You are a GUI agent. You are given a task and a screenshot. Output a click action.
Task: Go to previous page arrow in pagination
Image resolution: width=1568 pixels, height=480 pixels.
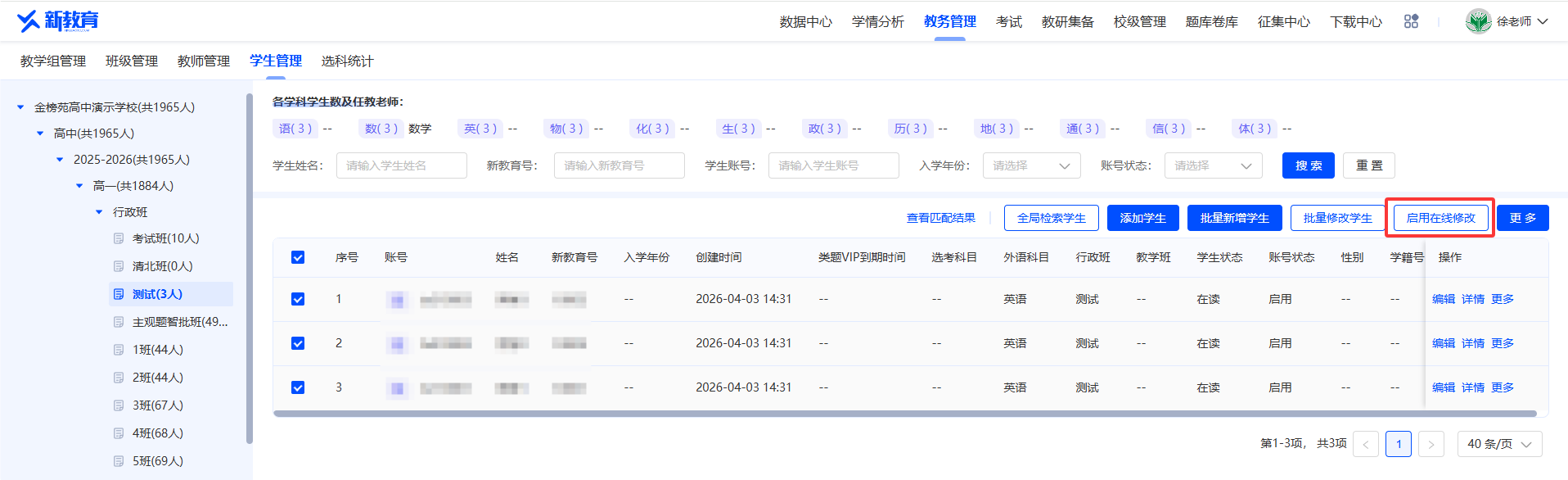pos(1366,444)
